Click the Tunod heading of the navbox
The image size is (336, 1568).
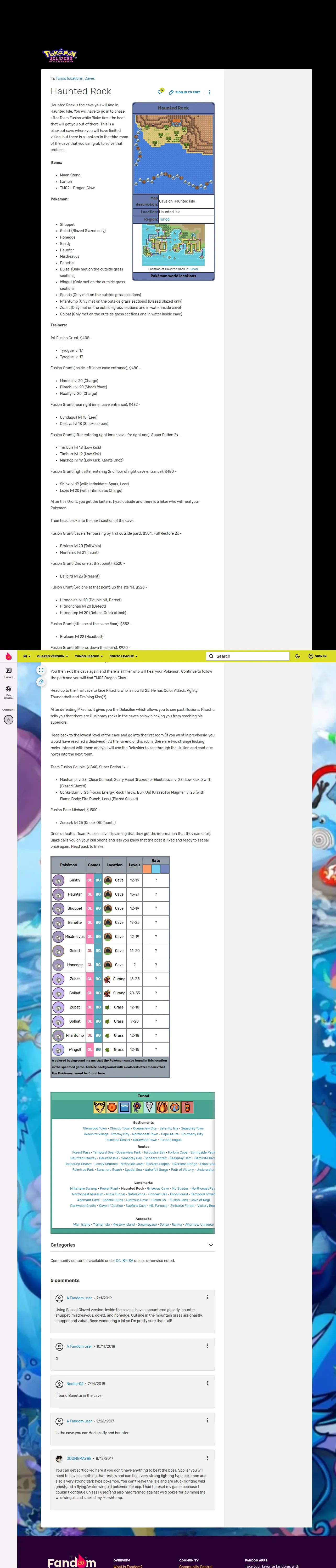pos(143,1096)
